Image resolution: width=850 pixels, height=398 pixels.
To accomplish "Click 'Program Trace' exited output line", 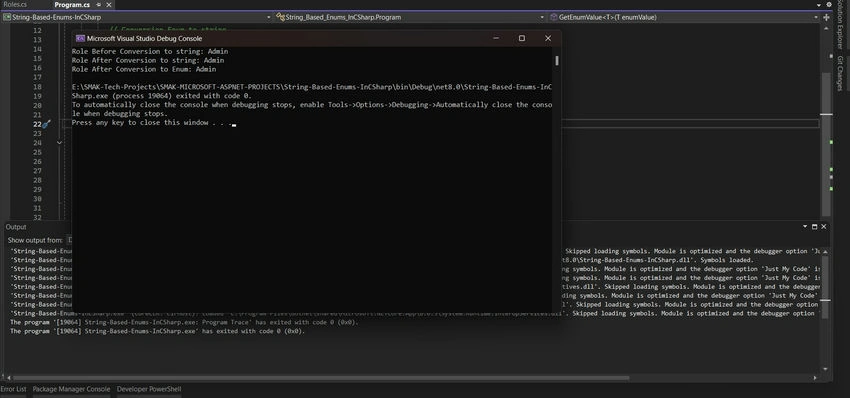I will 185,322.
